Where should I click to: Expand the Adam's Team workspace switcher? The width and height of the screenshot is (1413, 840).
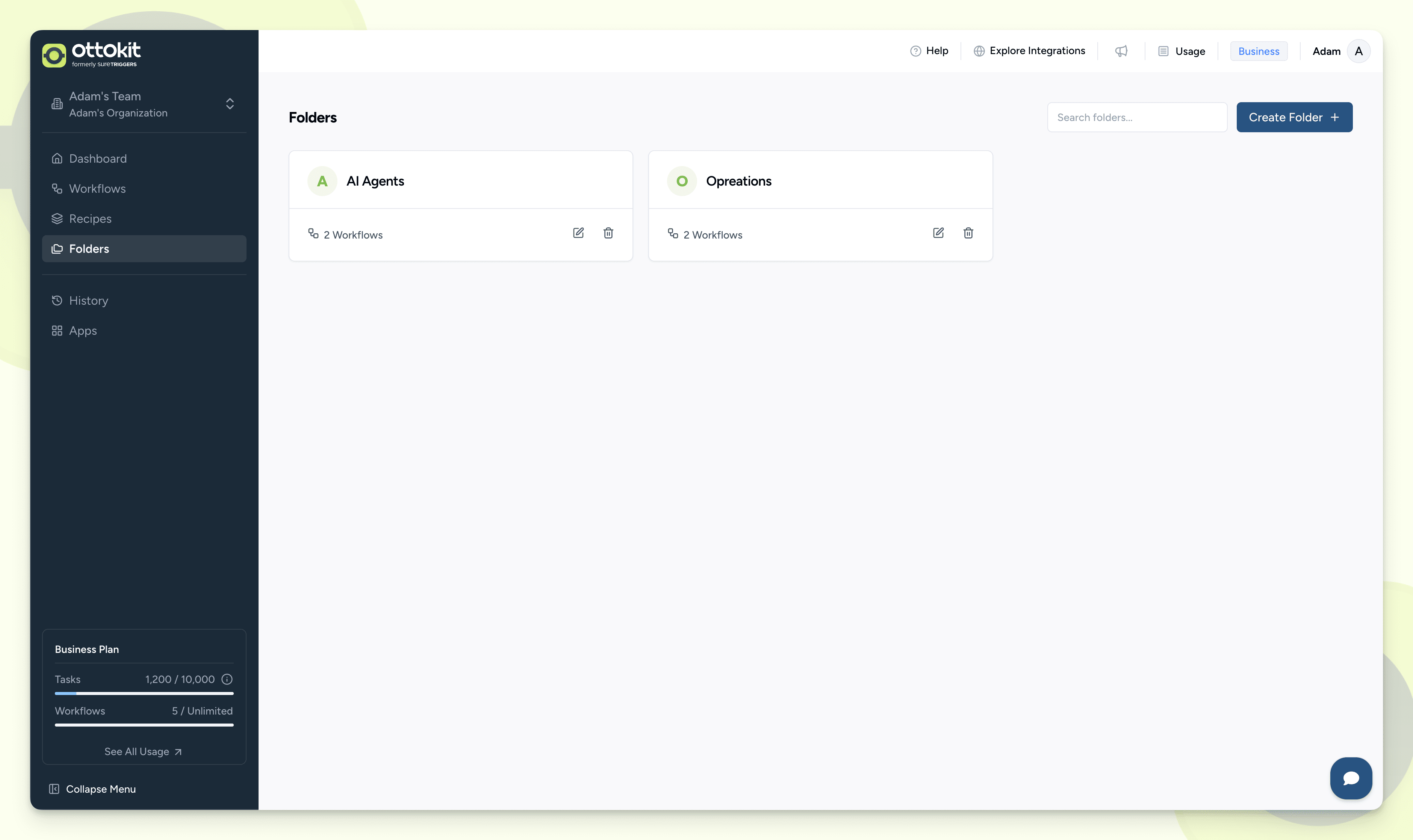click(x=229, y=104)
